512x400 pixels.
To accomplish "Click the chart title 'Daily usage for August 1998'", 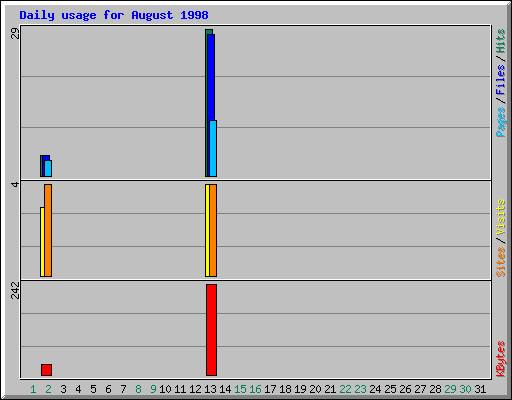I will coord(114,15).
